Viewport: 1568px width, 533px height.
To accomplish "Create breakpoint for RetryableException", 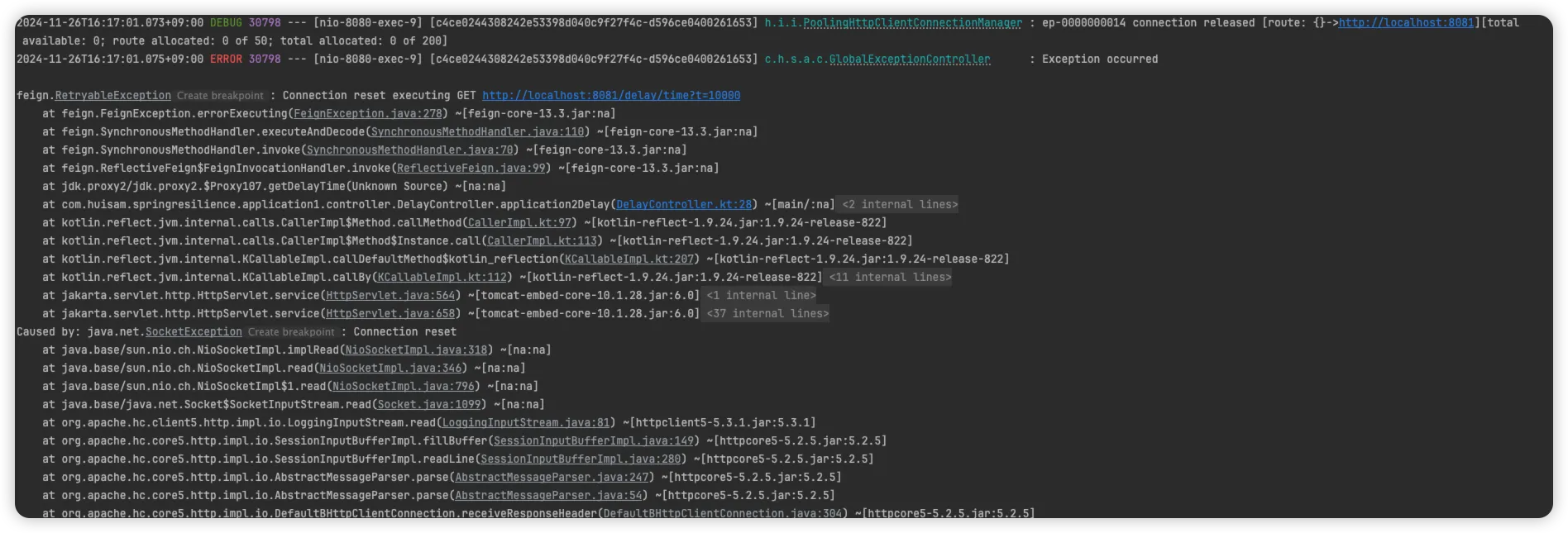I will (220, 96).
